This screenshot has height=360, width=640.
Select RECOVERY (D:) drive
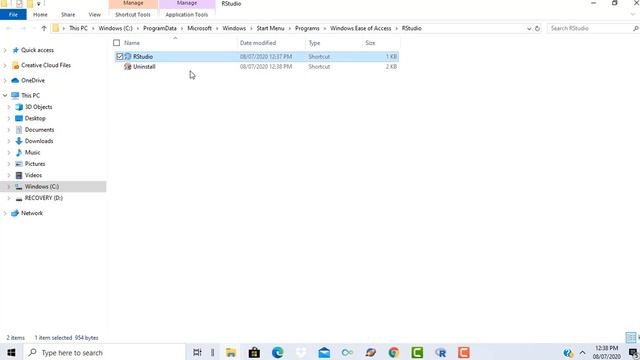click(44, 198)
